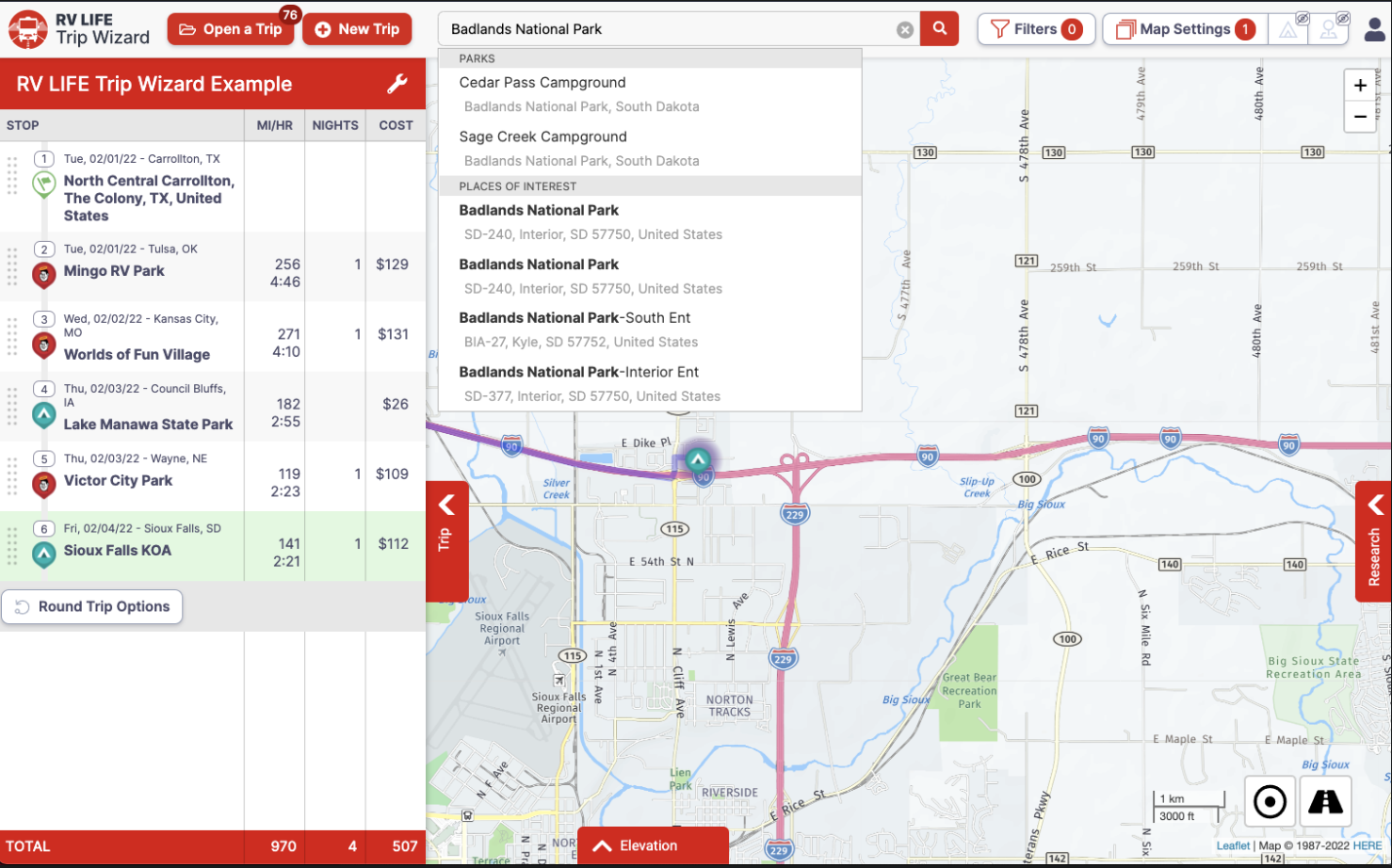
Task: Open the Lake Manawa State Park stop
Action: coord(148,425)
